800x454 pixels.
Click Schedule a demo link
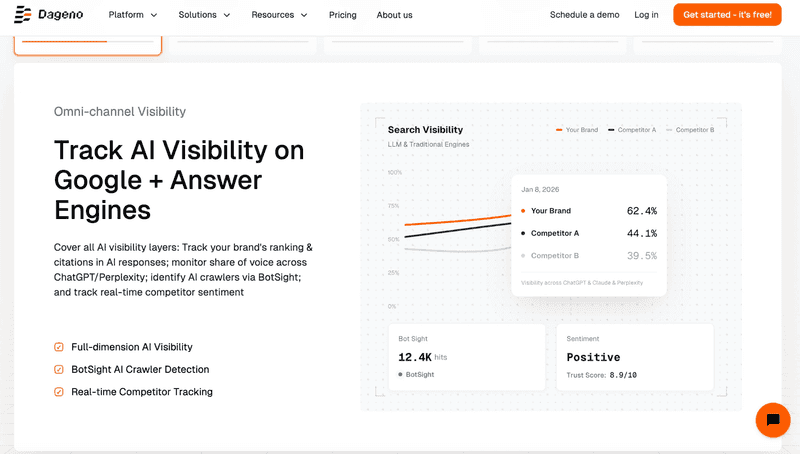(x=584, y=15)
